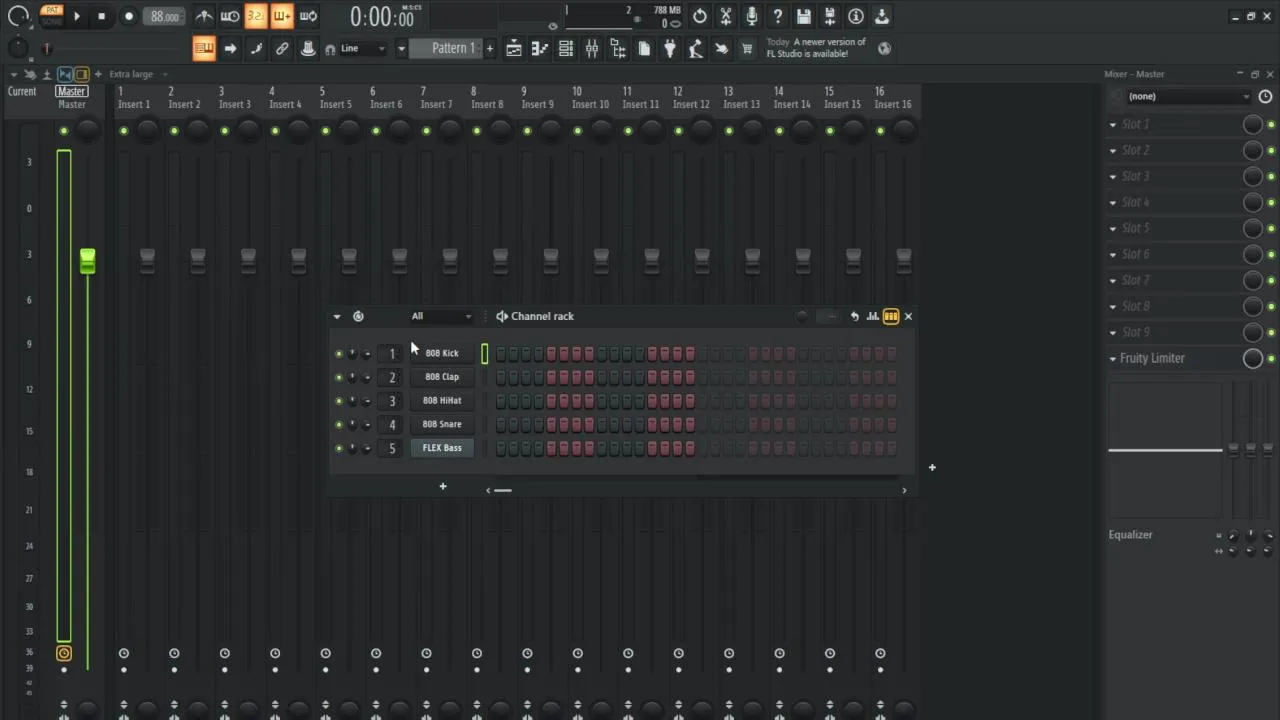Expand Slot 5 effect dropdown in mixer
1280x720 pixels.
pos(1113,228)
